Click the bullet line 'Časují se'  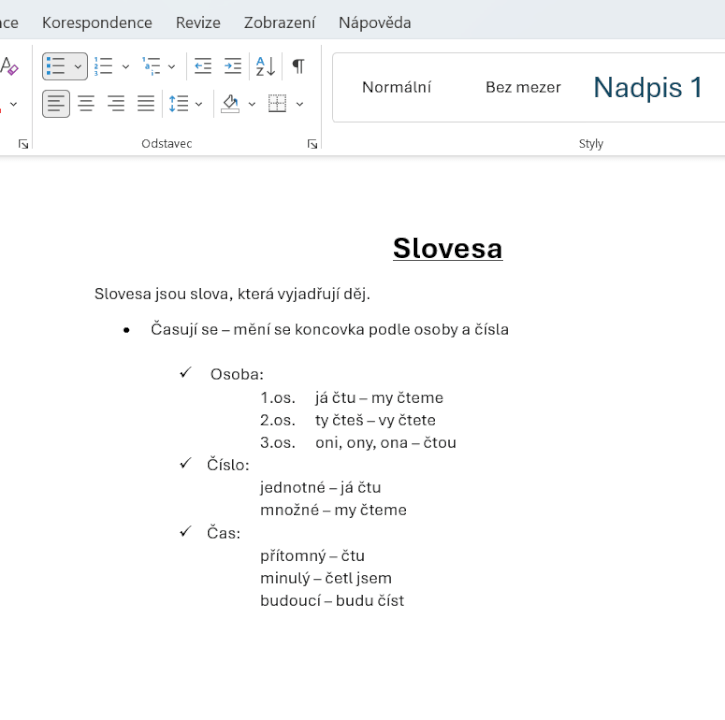click(330, 330)
